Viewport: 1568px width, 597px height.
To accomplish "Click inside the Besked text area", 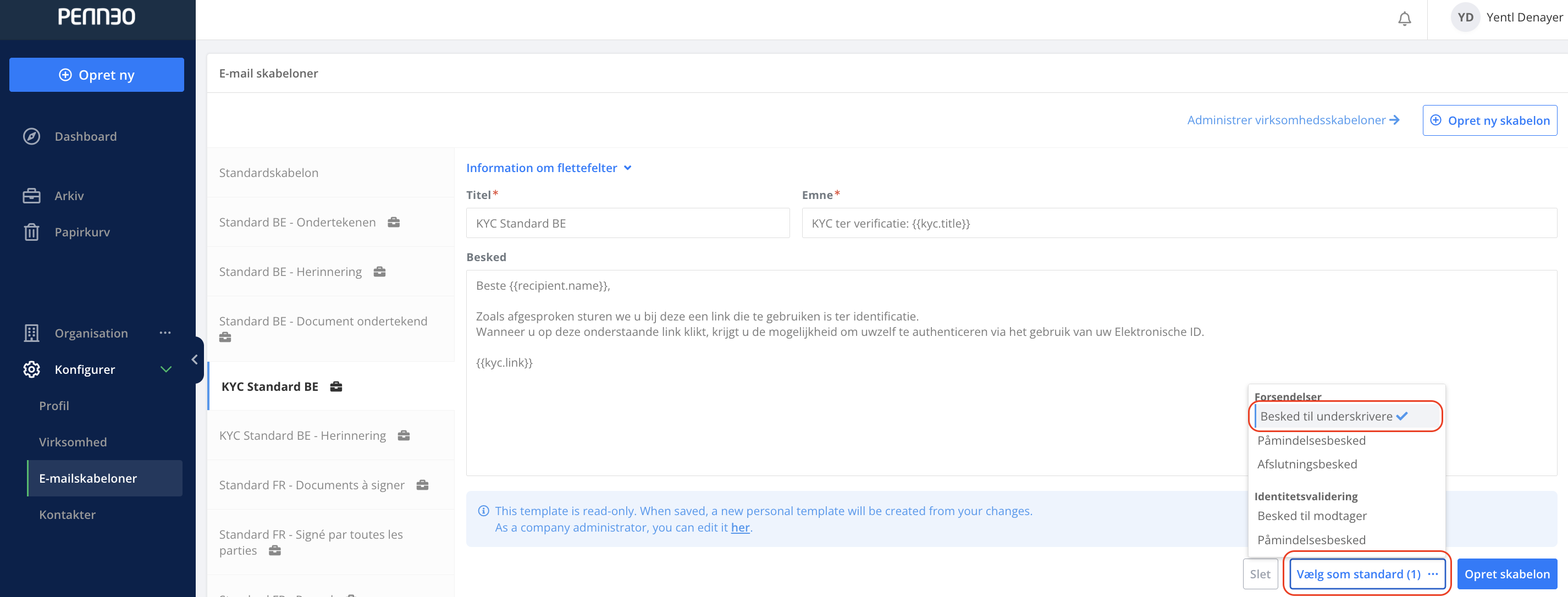I will [x=1012, y=373].
